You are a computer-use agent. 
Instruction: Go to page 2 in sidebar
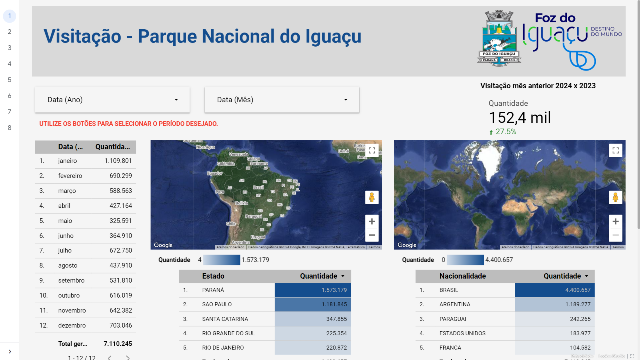coord(9,32)
